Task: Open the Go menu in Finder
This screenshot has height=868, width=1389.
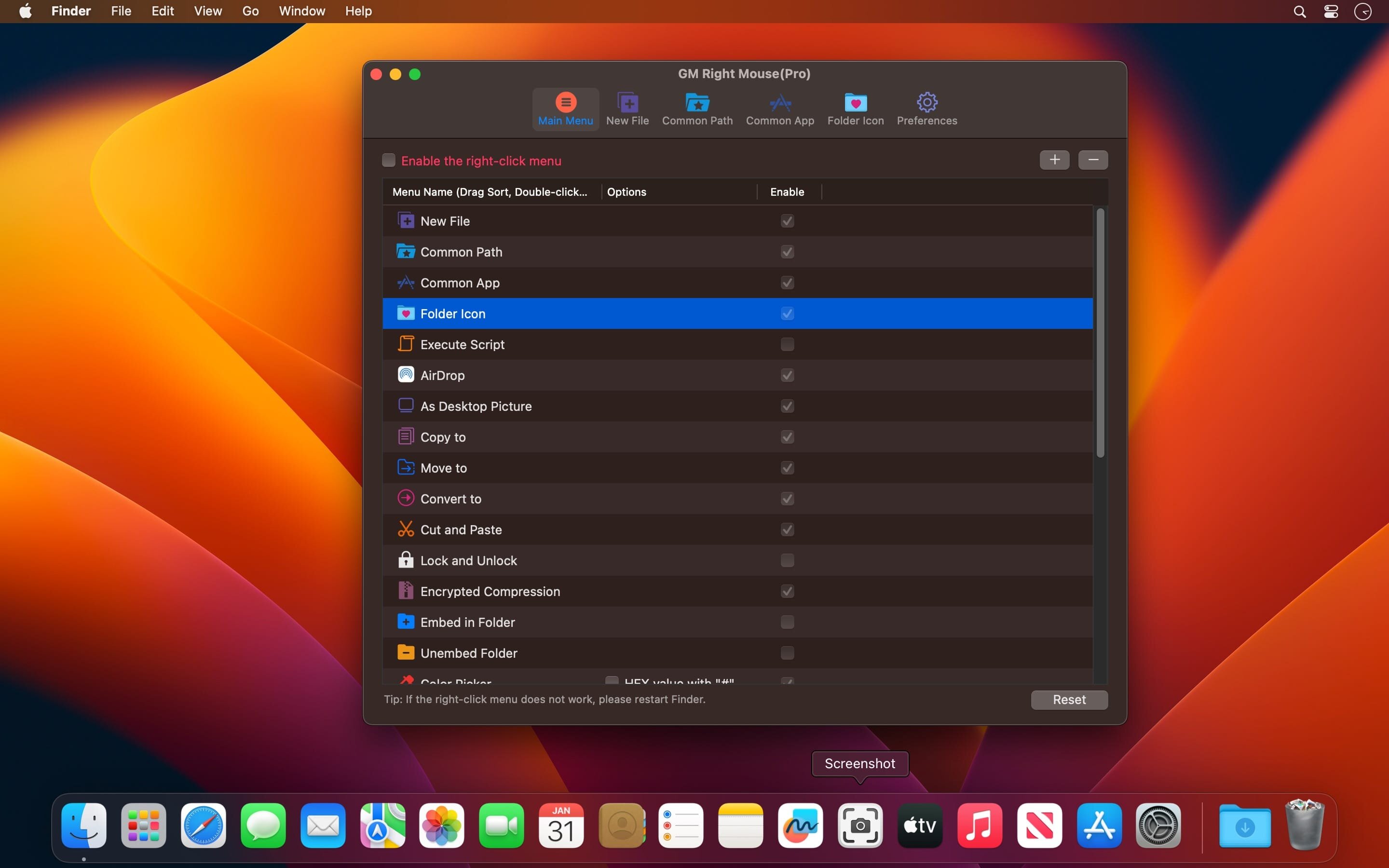Action: [249, 11]
